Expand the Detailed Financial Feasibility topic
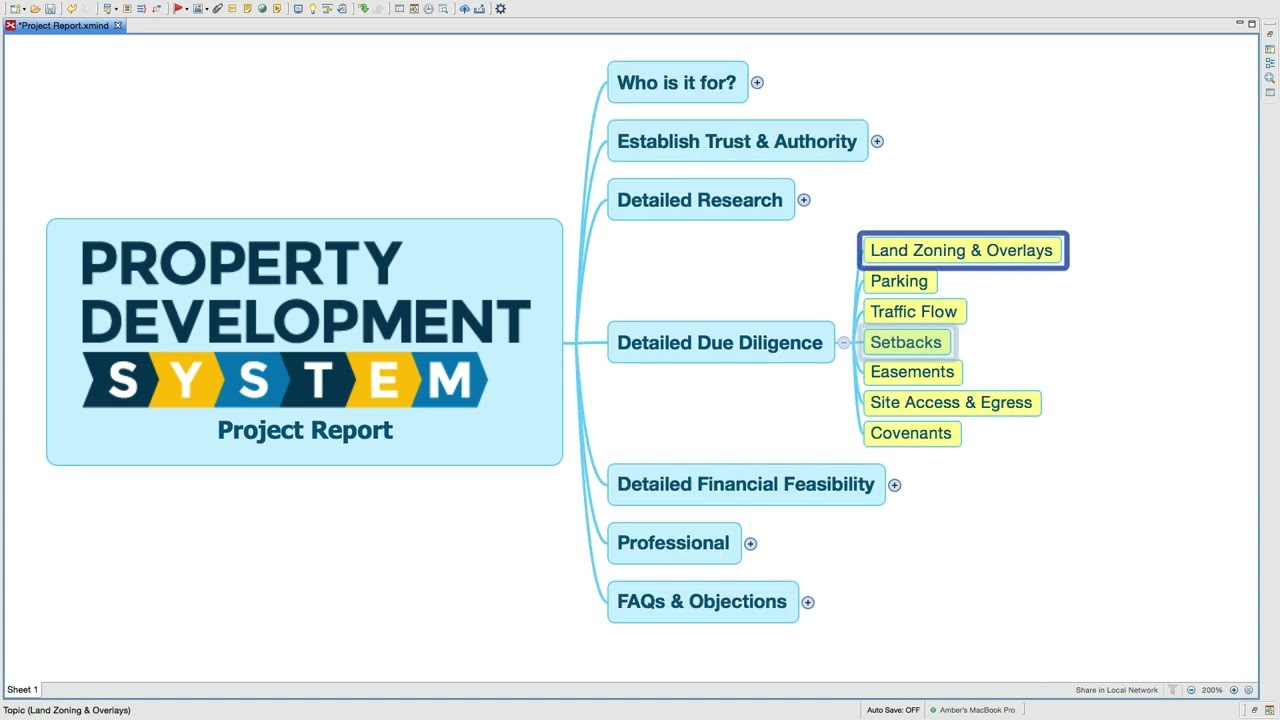Image resolution: width=1280 pixels, height=720 pixels. tap(894, 485)
